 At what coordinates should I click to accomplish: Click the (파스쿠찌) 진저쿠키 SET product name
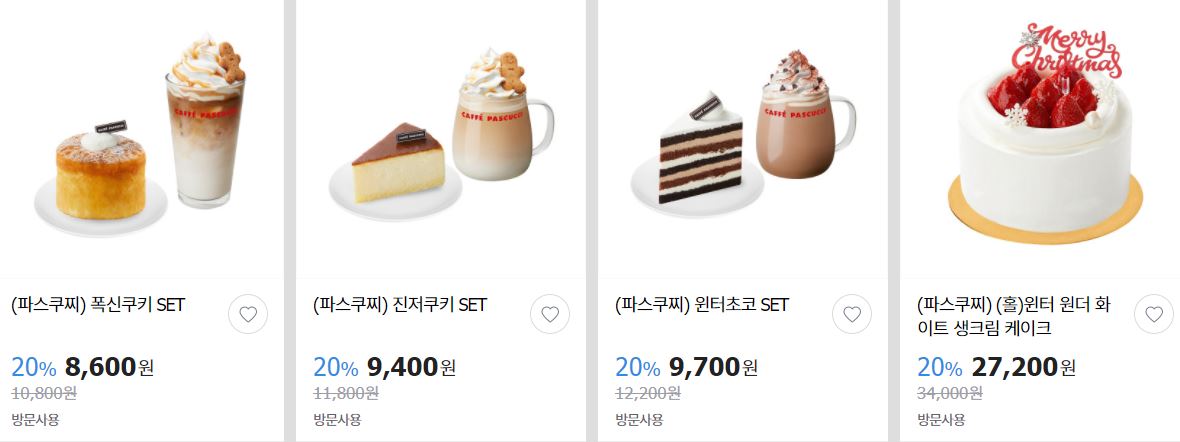click(400, 305)
